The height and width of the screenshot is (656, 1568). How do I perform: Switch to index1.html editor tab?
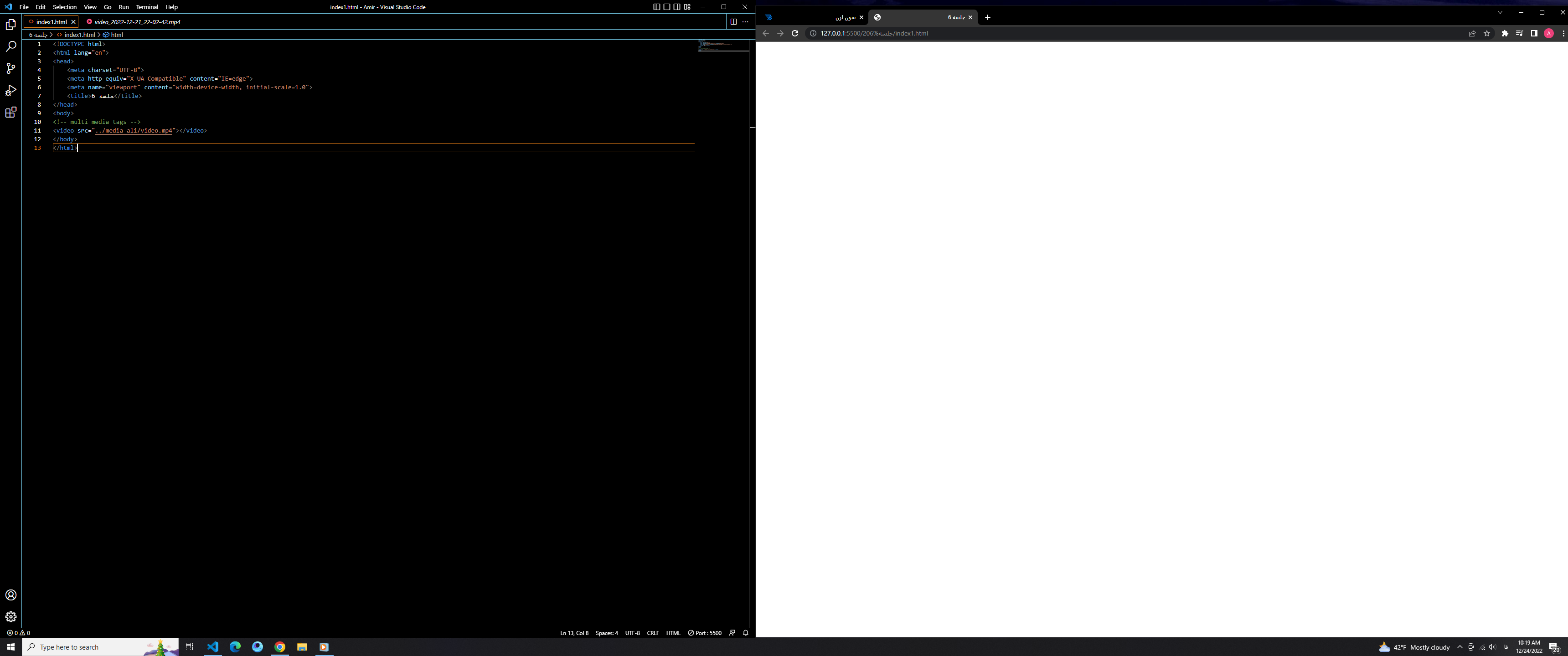click(x=51, y=22)
